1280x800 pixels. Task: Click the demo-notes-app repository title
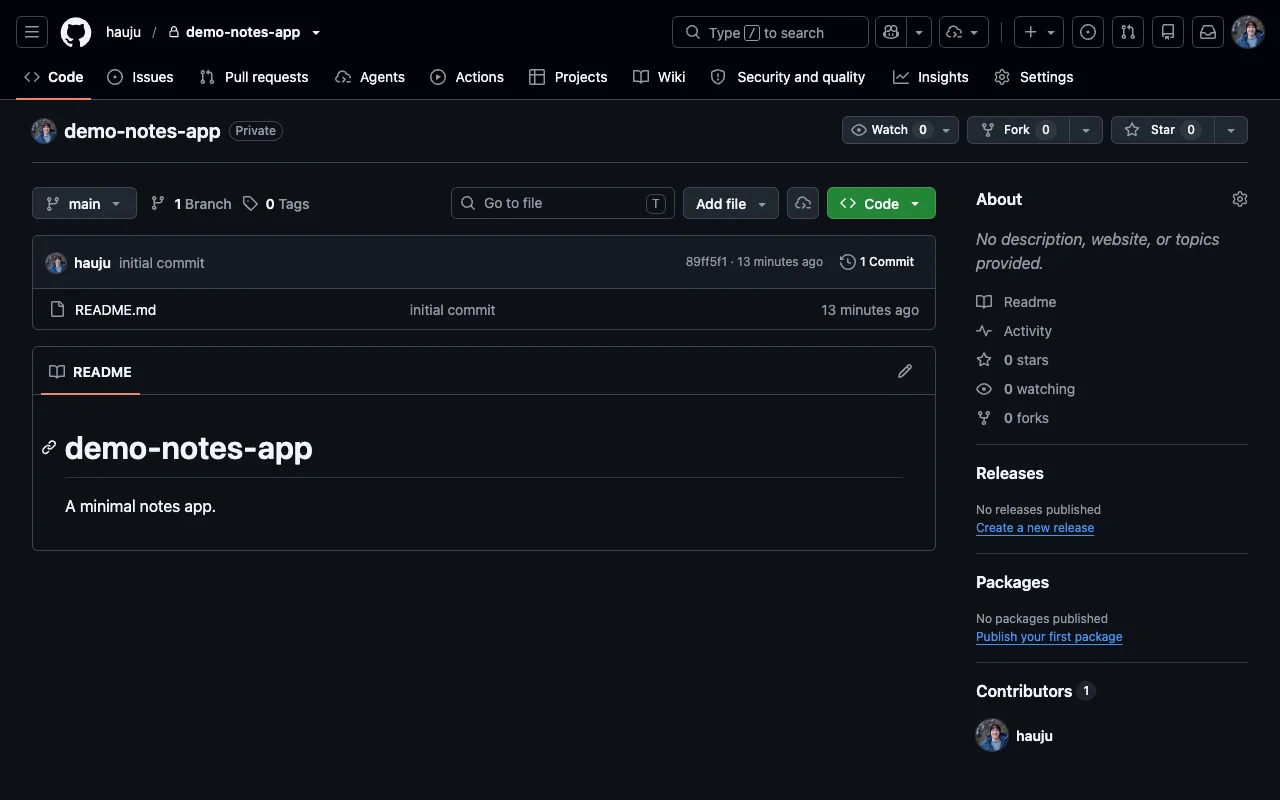point(142,131)
